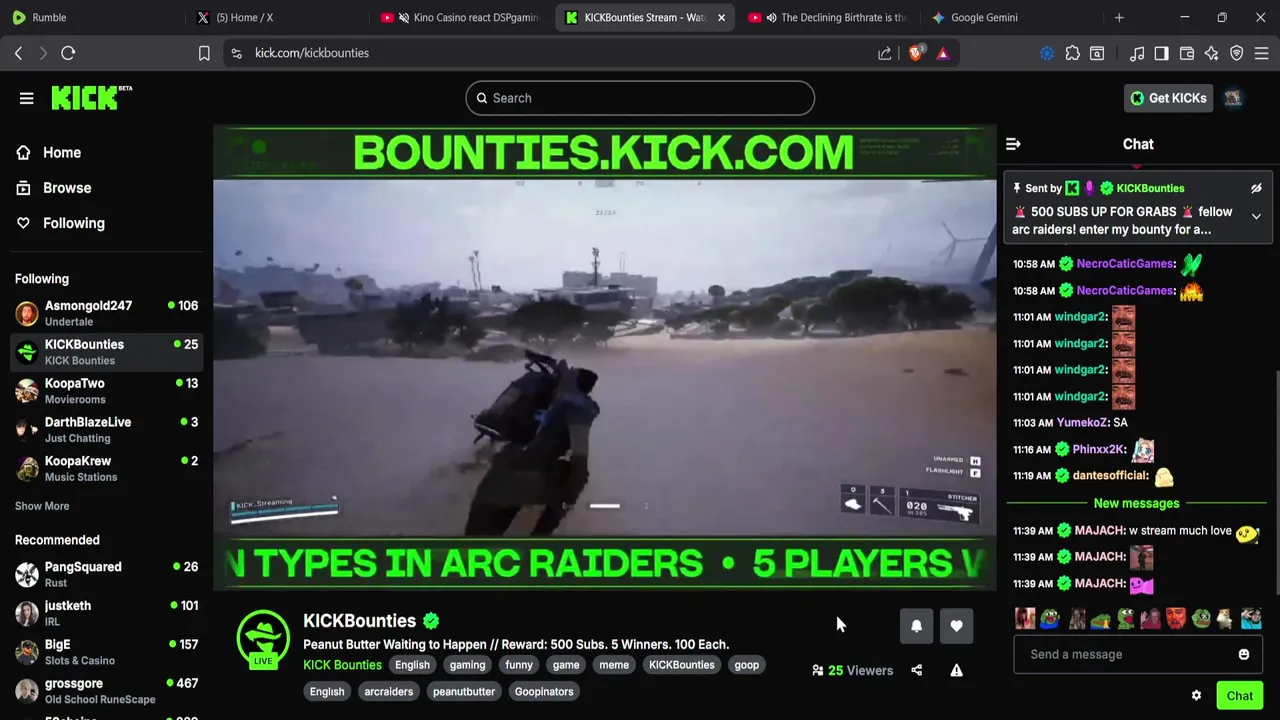
Task: Jump to New messages divider
Action: click(1137, 503)
